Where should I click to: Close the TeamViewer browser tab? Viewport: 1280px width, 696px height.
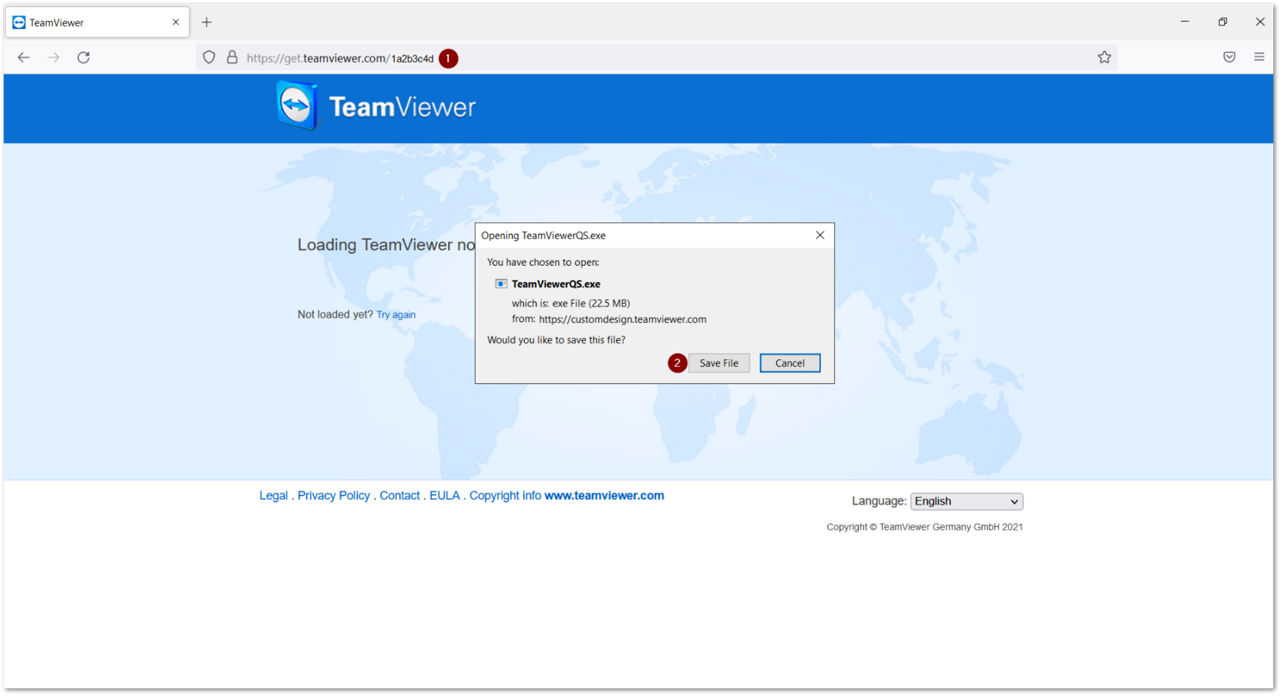(176, 22)
